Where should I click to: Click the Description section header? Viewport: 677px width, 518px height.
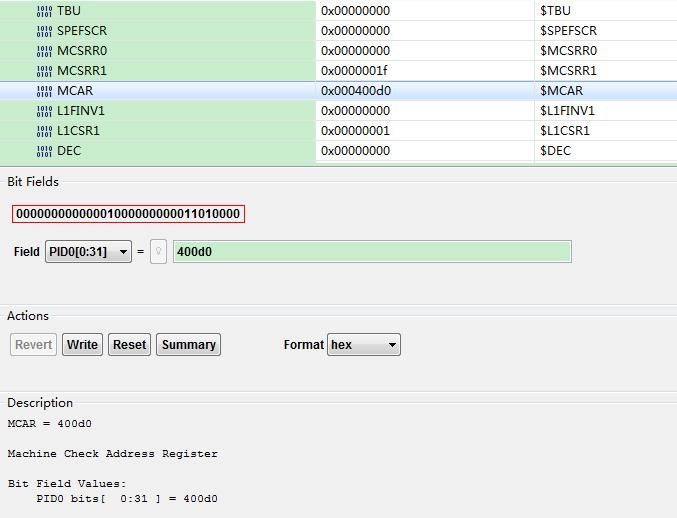40,403
